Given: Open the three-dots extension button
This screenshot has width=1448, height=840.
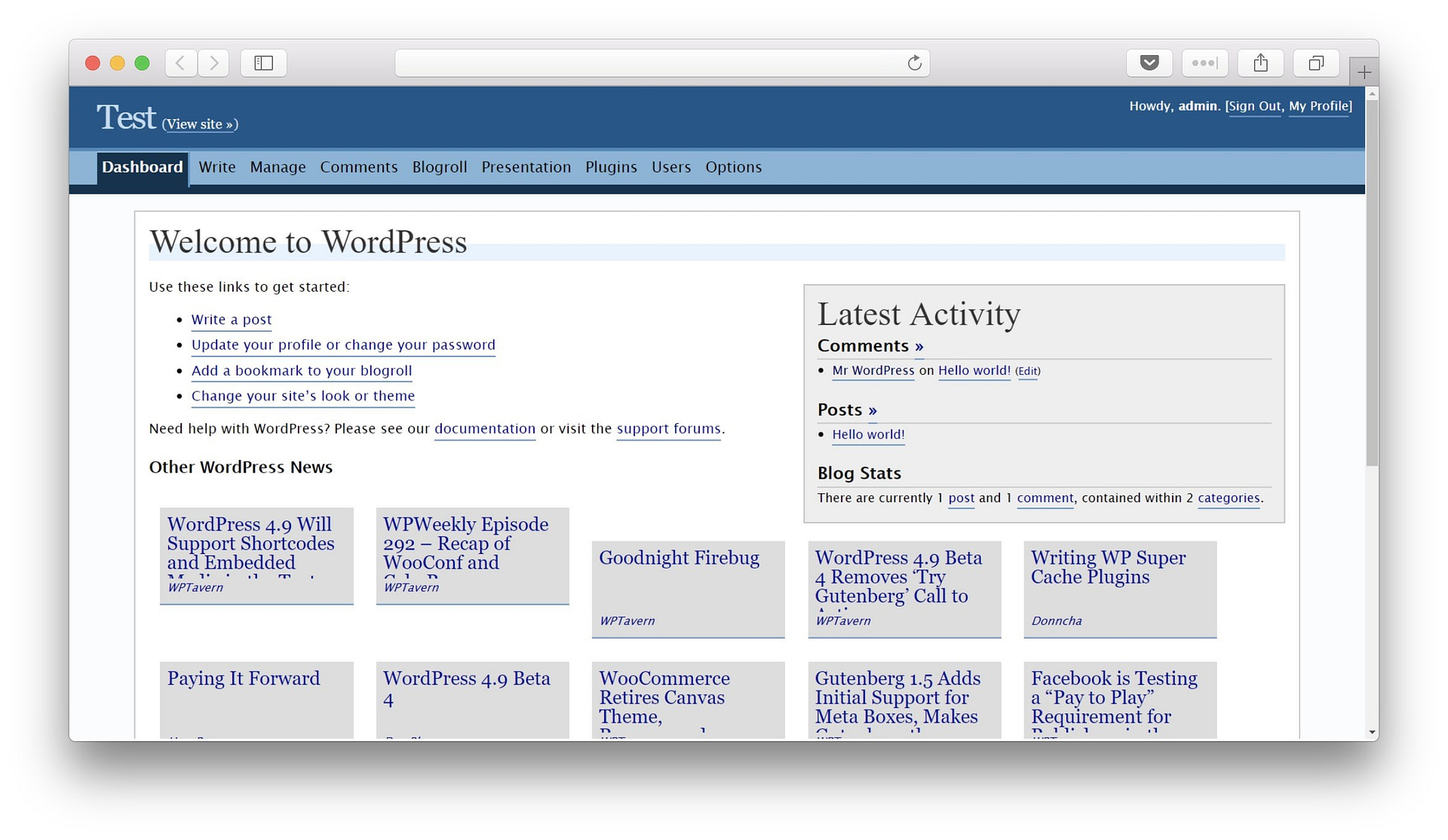Looking at the screenshot, I should (1204, 63).
